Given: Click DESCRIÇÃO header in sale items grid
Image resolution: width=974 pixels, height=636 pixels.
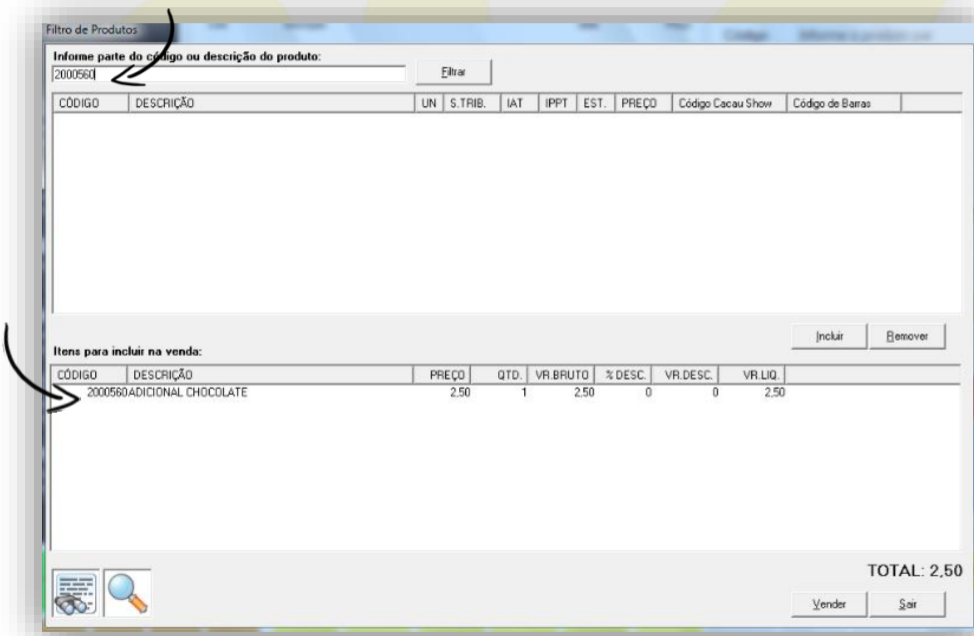Looking at the screenshot, I should click(270, 375).
